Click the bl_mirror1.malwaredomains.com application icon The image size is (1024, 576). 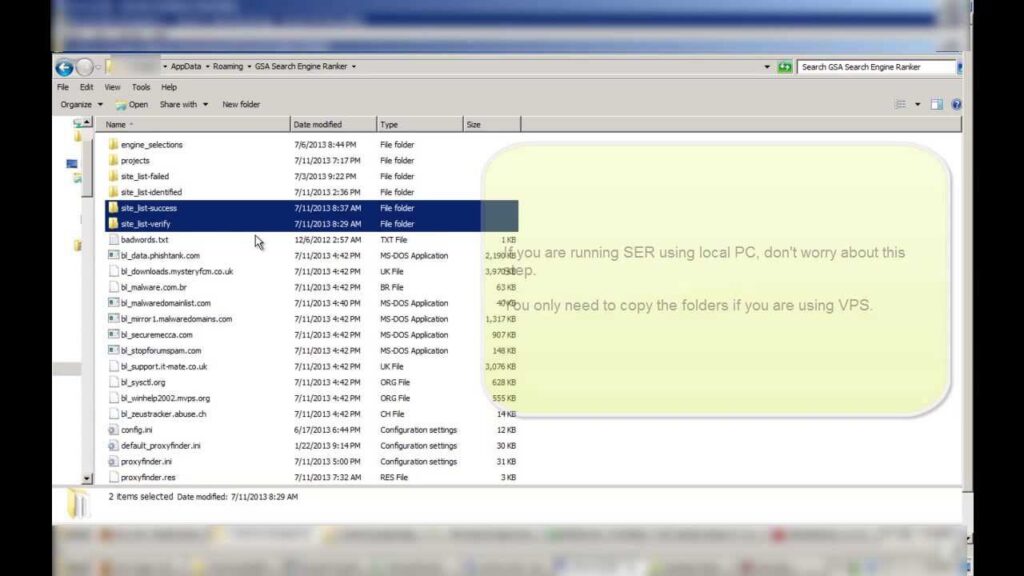click(113, 319)
